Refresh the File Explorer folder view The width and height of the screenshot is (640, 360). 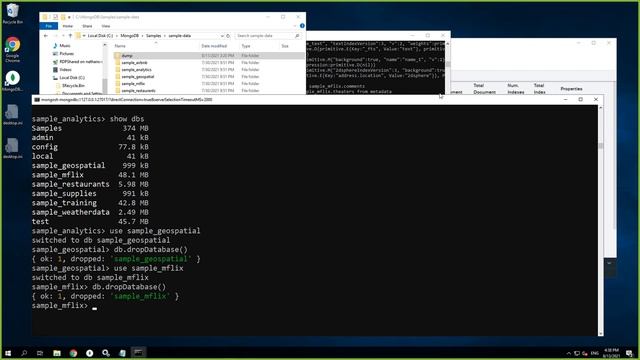(228, 36)
